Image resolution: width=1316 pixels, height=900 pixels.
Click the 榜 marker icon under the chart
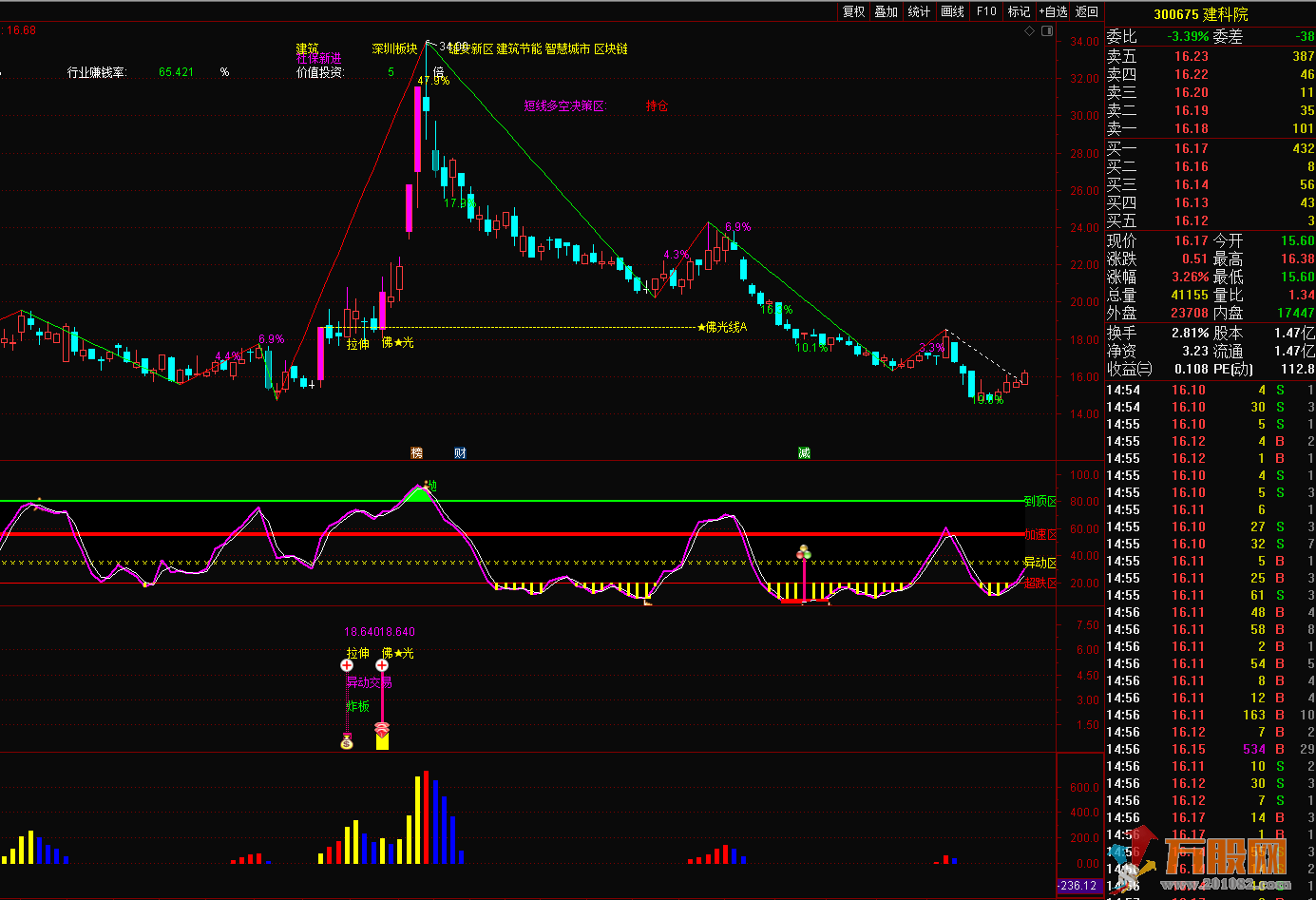point(416,453)
